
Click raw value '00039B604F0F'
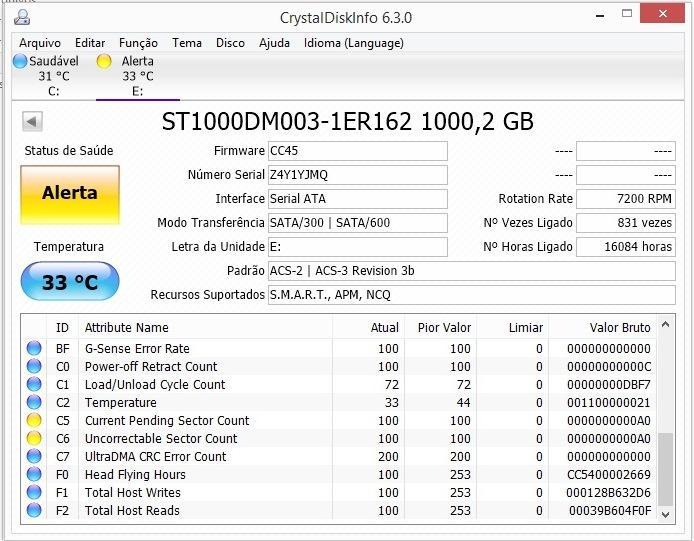610,510
